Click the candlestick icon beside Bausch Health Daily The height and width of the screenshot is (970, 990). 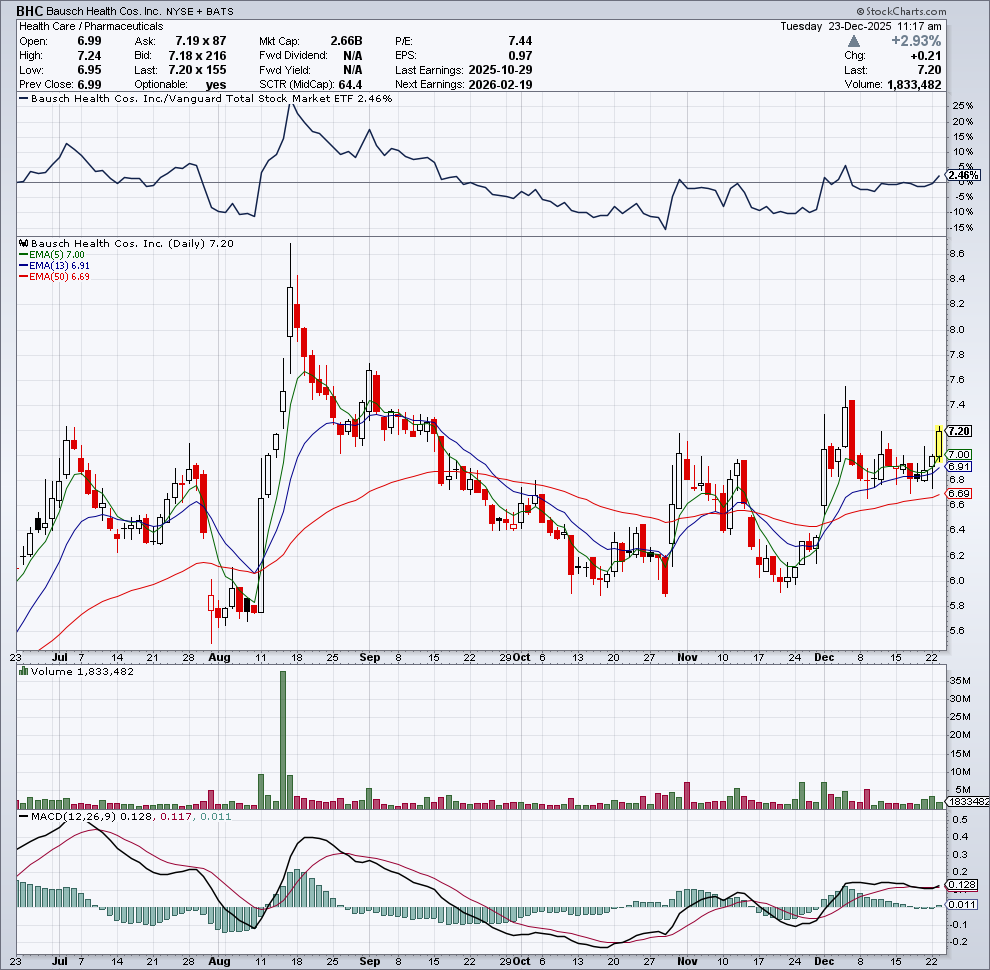click(24, 243)
